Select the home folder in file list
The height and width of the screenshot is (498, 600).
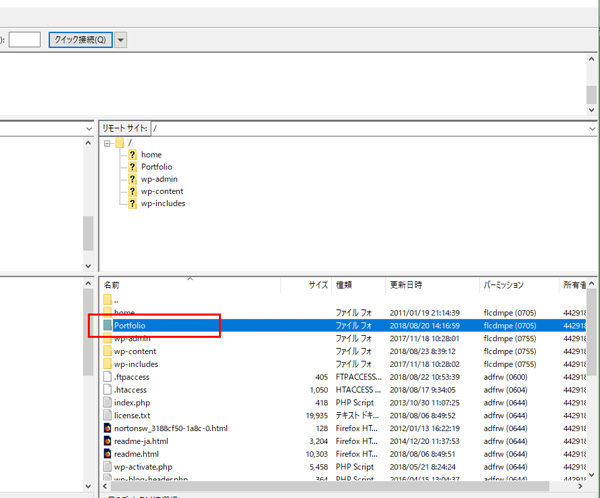click(x=124, y=312)
